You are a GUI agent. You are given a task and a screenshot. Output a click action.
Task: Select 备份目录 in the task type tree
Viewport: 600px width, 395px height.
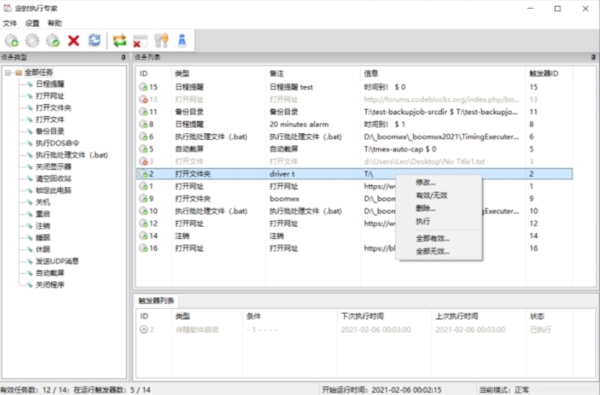coord(50,131)
